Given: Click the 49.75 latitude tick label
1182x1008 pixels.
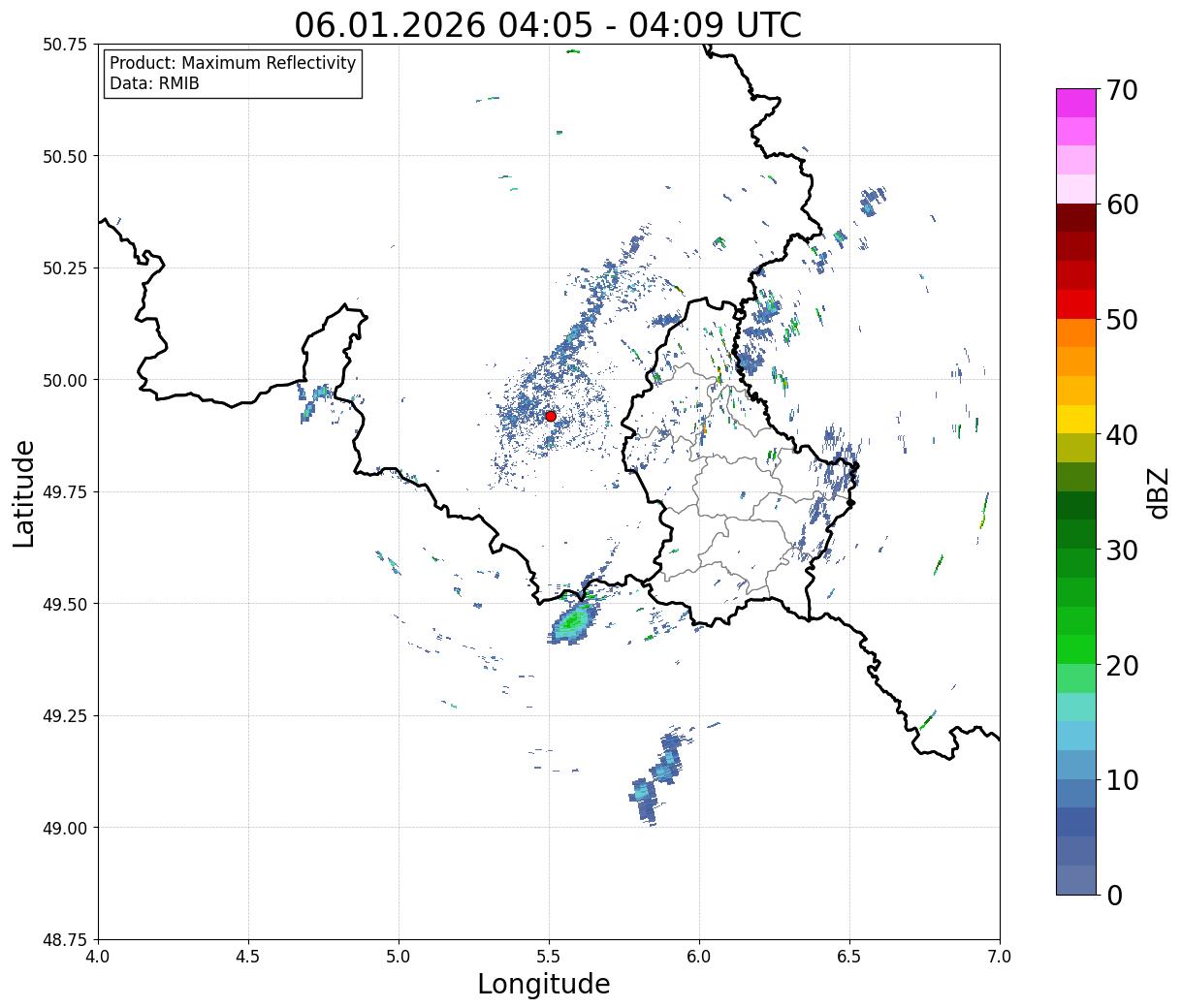Looking at the screenshot, I should point(65,492).
